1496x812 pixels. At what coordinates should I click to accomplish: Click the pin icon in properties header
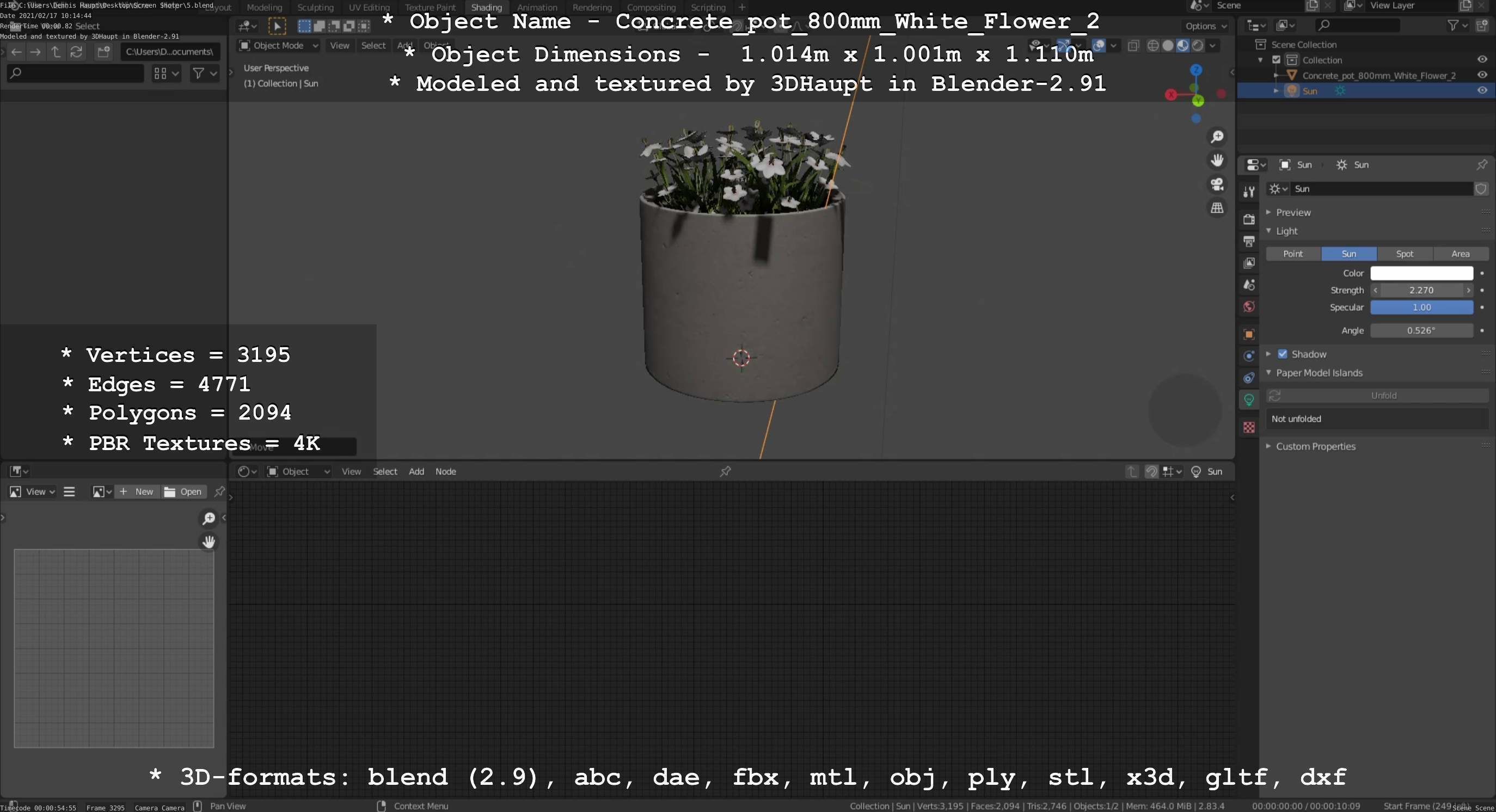point(1481,165)
